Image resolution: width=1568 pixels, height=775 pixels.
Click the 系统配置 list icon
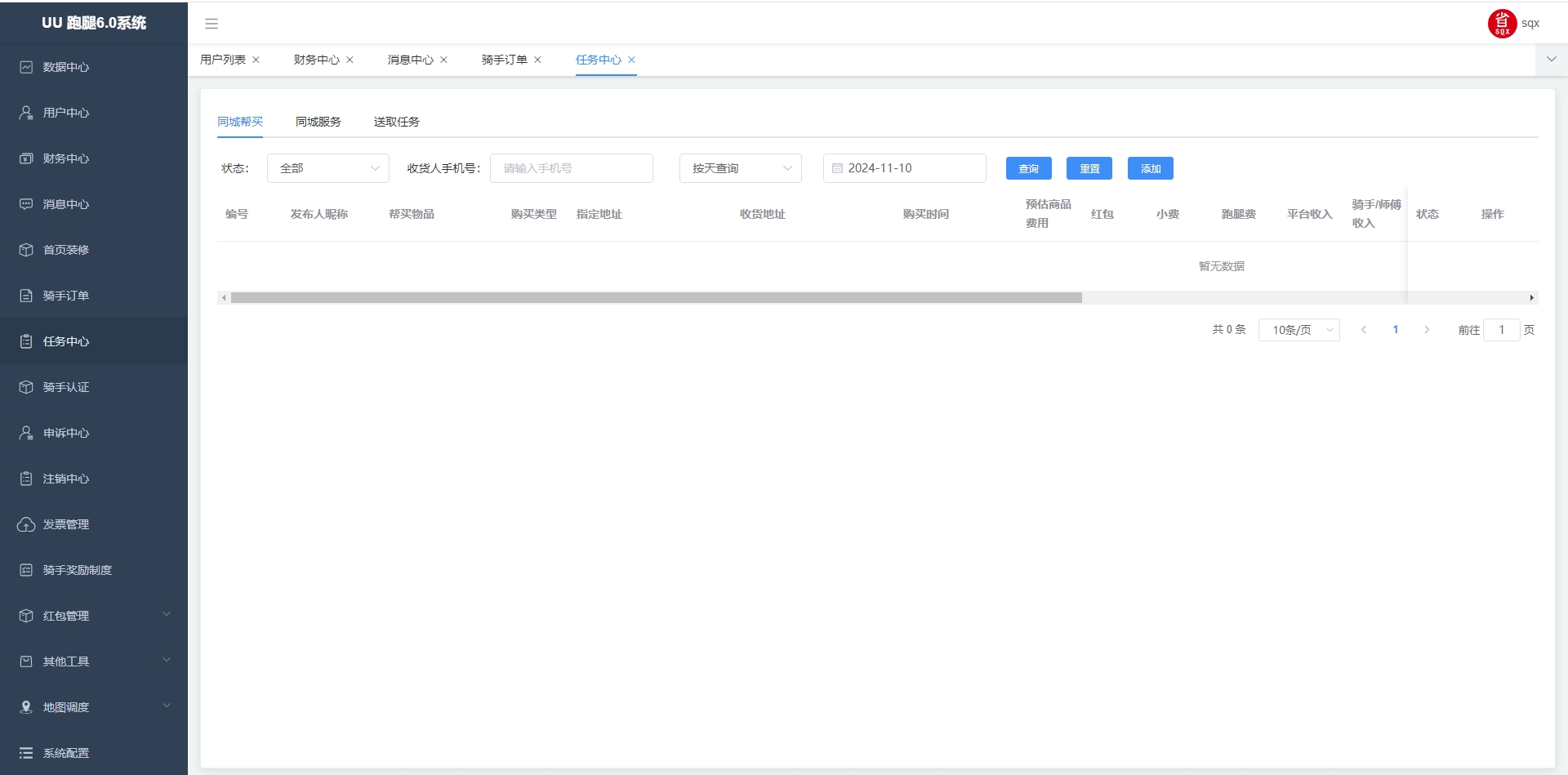pos(26,753)
